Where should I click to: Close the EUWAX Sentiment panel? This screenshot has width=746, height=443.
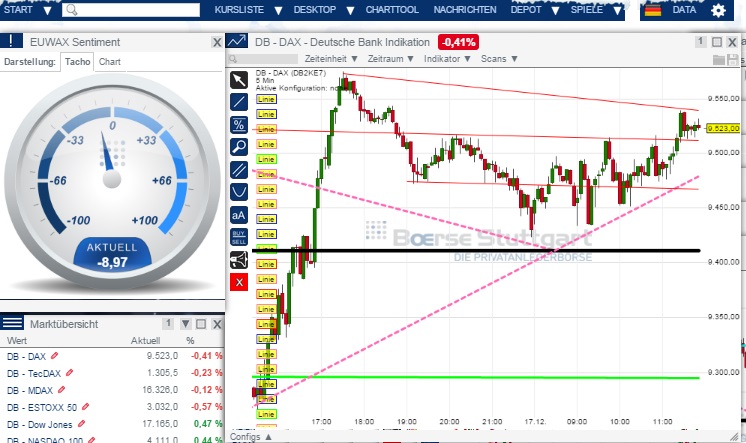click(x=217, y=42)
